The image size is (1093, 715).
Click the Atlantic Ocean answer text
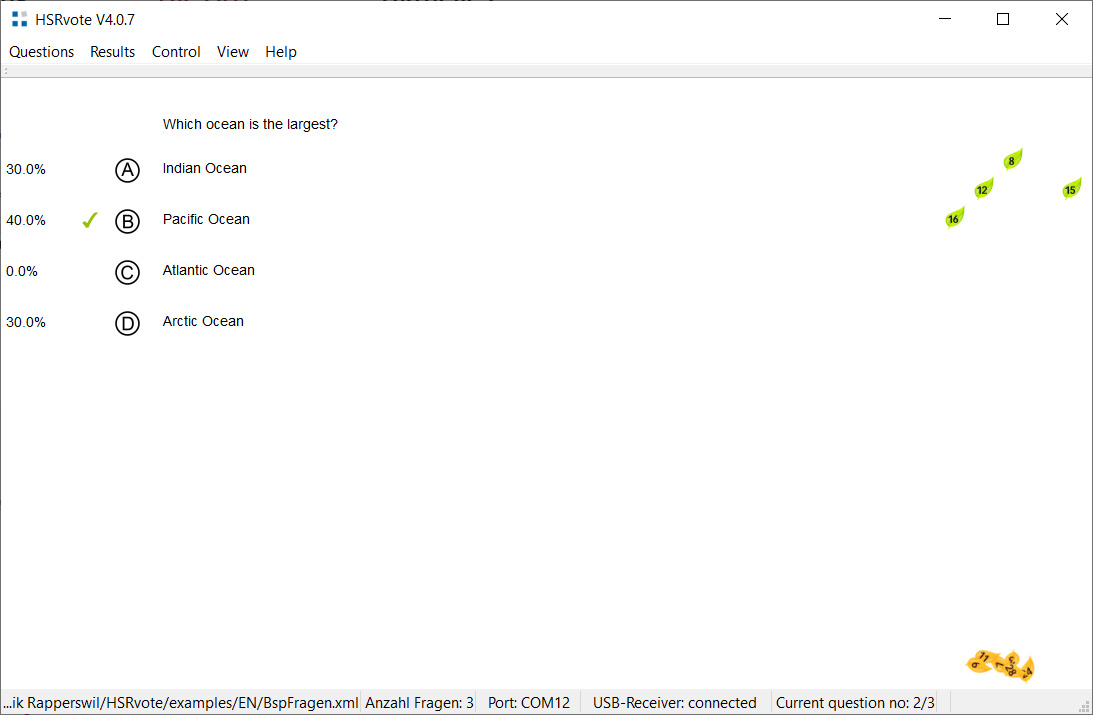tap(209, 270)
